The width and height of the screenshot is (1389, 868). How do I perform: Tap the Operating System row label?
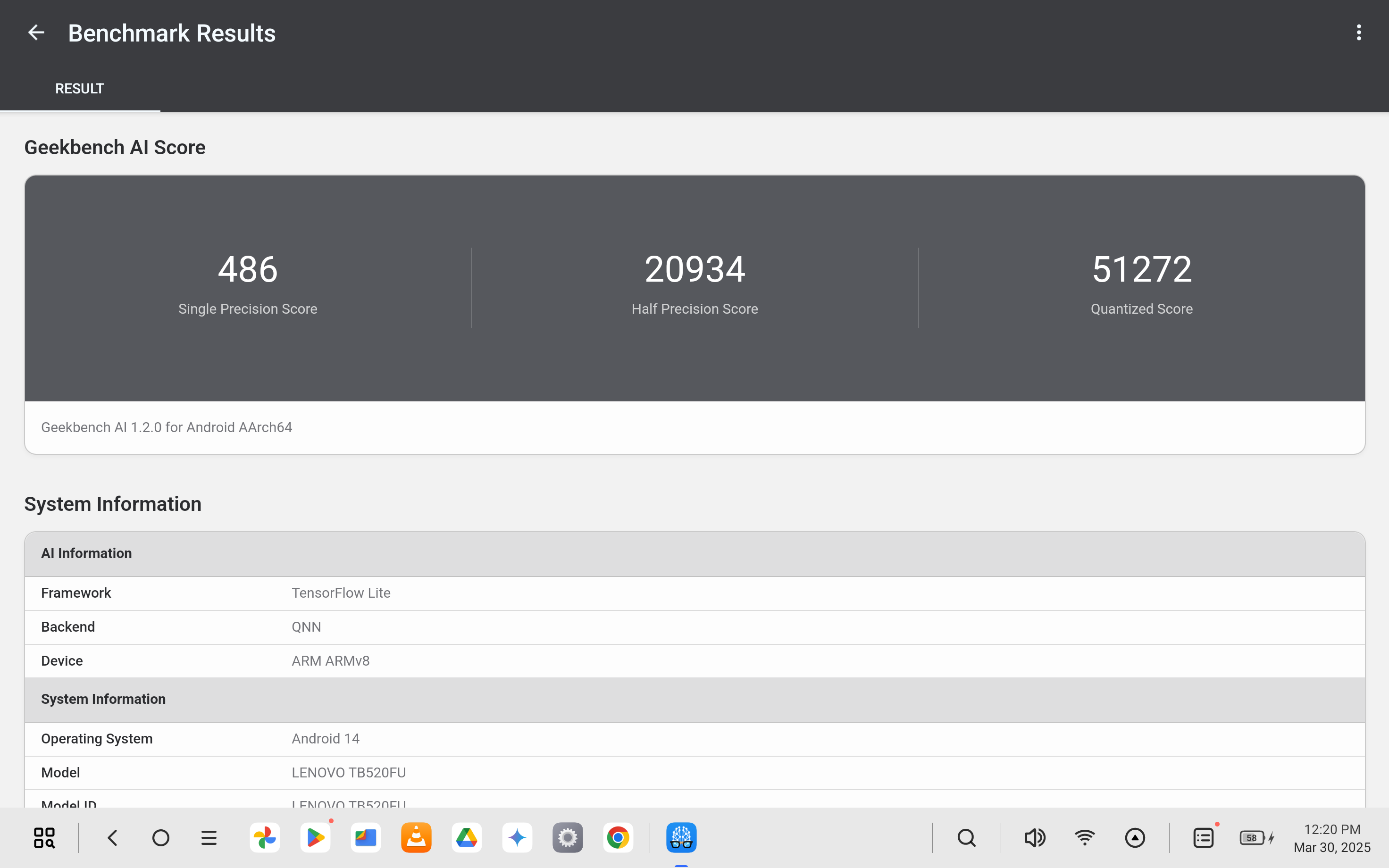click(x=97, y=738)
